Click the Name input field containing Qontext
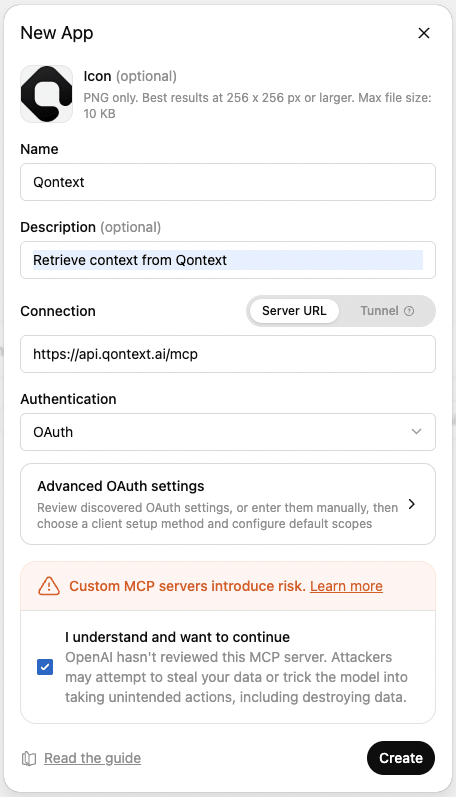The width and height of the screenshot is (456, 797). tap(228, 182)
